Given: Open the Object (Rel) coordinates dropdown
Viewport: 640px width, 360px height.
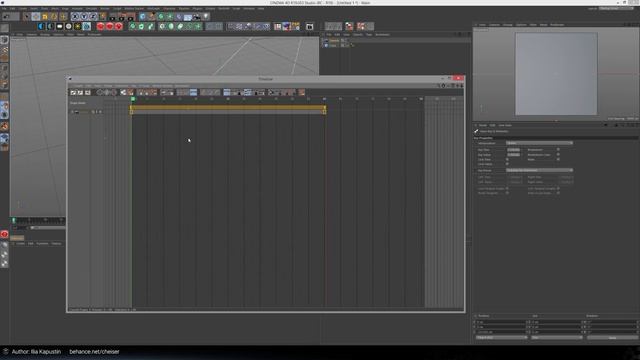Looking at the screenshot, I should tap(501, 338).
